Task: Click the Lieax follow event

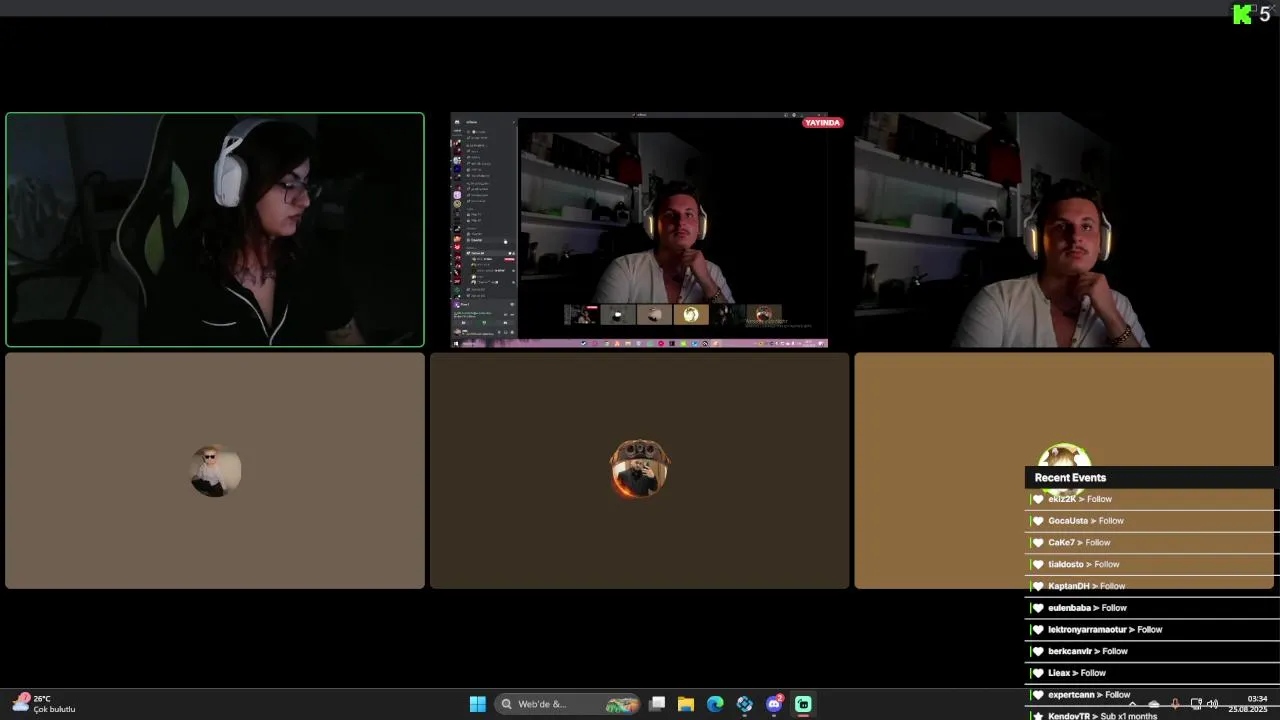Action: (x=1152, y=674)
